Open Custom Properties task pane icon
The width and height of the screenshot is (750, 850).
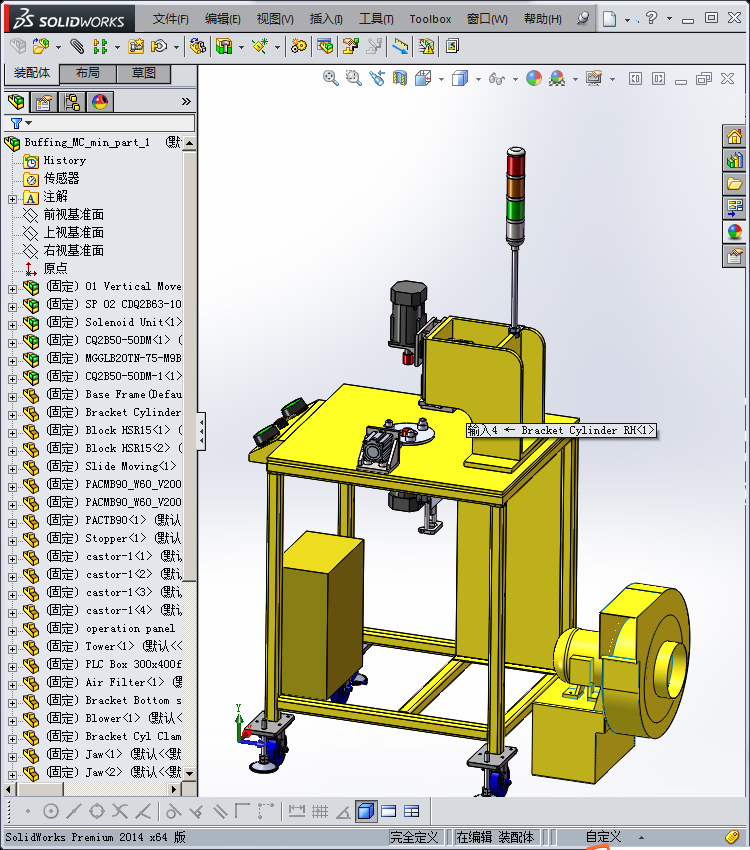tap(734, 256)
